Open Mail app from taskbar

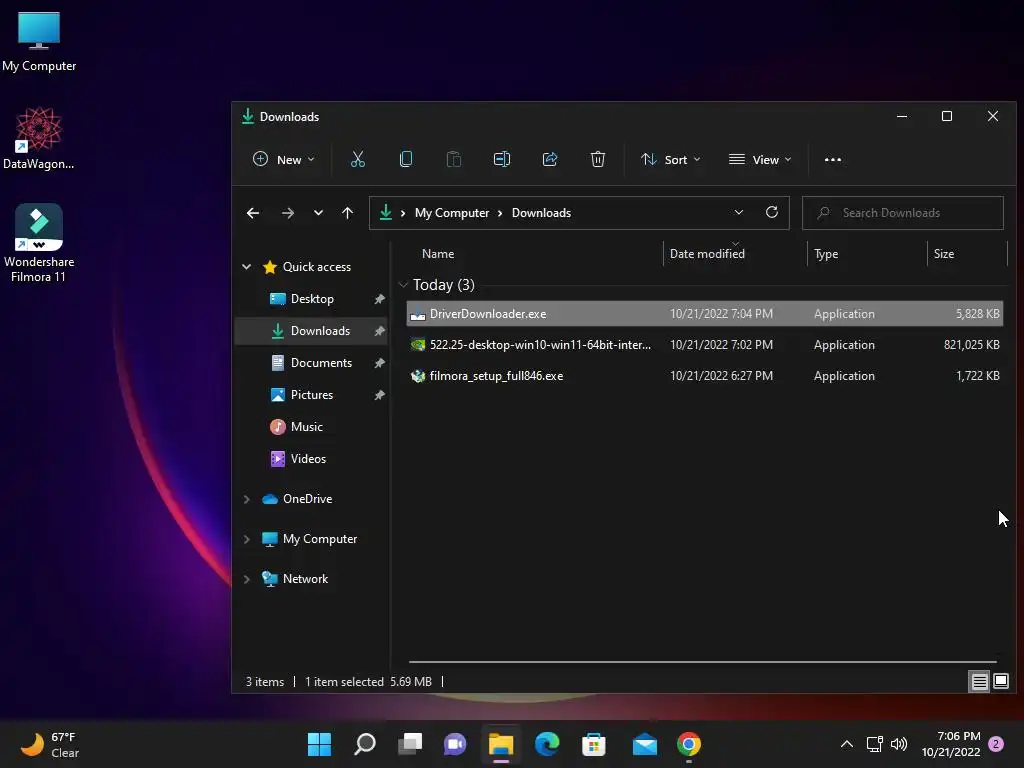pos(645,744)
